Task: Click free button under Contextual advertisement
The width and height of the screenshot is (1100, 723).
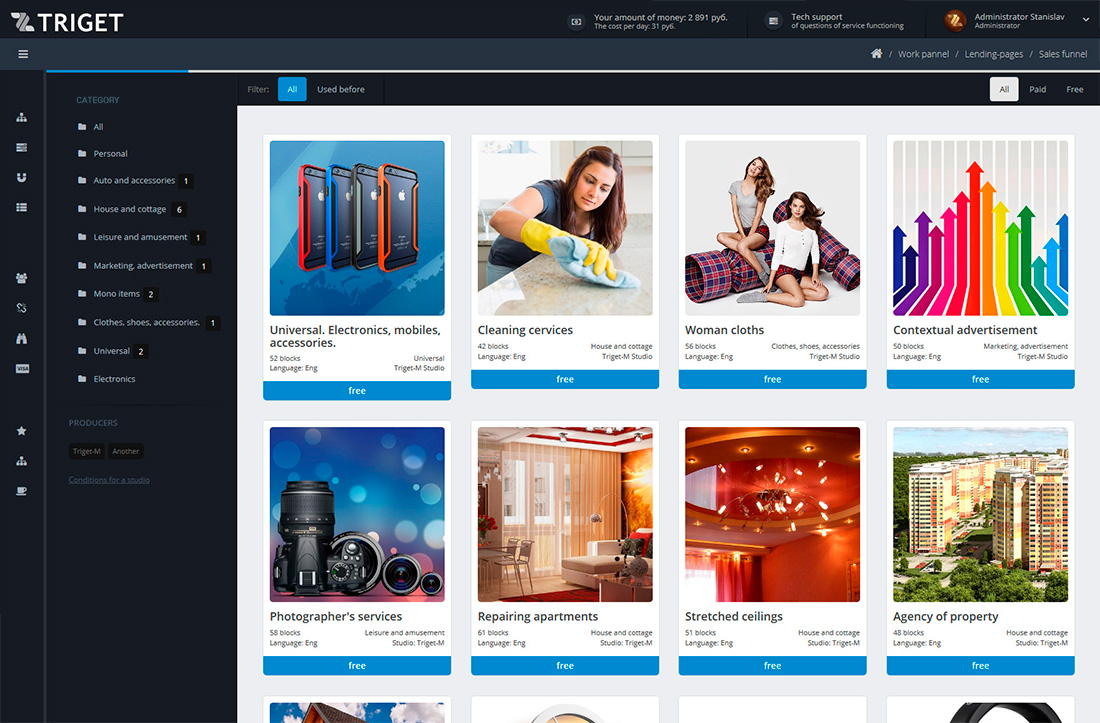Action: 980,379
